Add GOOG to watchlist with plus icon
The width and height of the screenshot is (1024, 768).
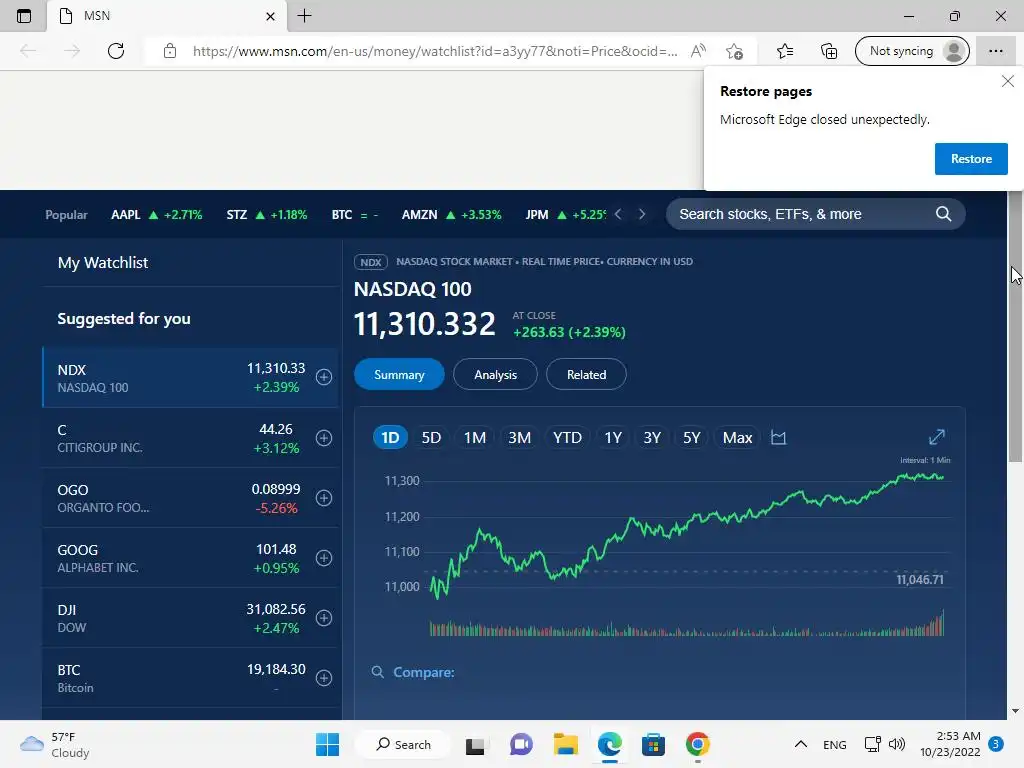324,558
